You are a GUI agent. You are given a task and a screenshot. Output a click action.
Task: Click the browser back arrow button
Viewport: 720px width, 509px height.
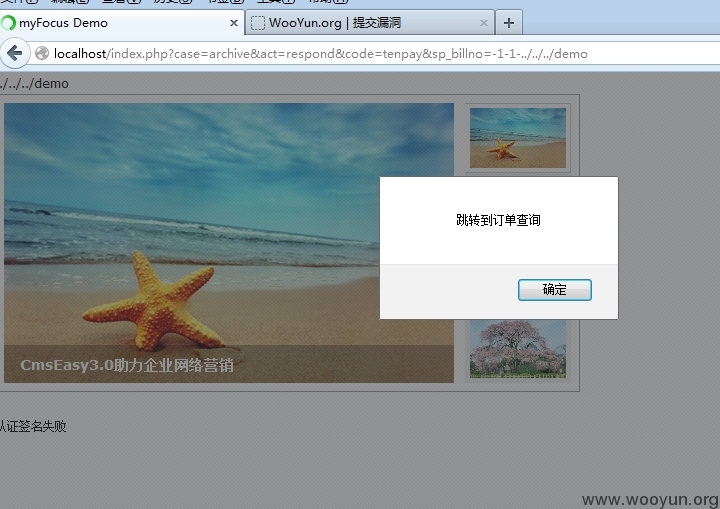(15, 54)
